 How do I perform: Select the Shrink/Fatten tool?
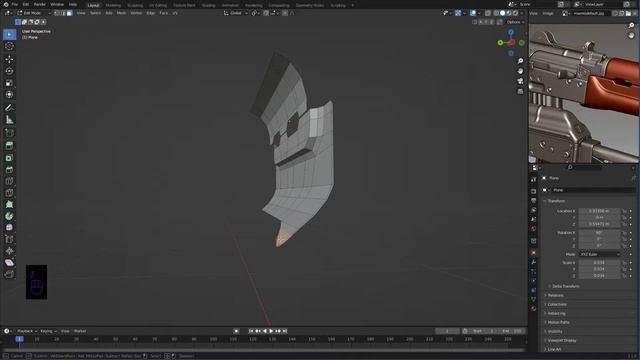(9, 251)
